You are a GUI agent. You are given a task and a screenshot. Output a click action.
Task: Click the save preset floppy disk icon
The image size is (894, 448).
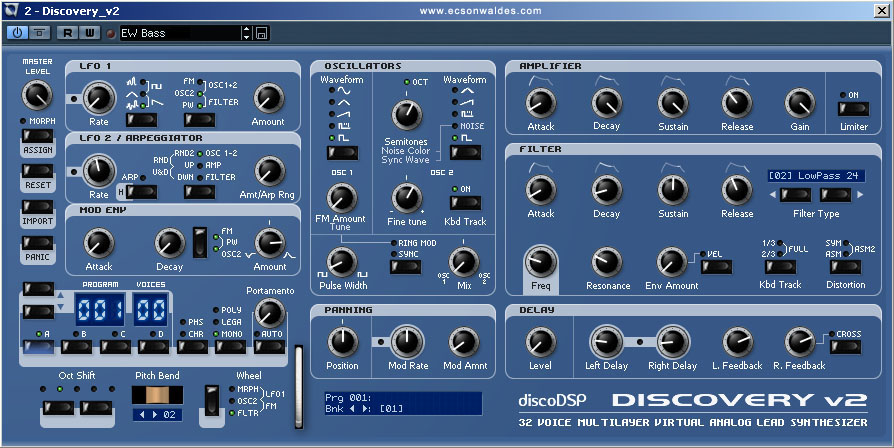coord(262,33)
